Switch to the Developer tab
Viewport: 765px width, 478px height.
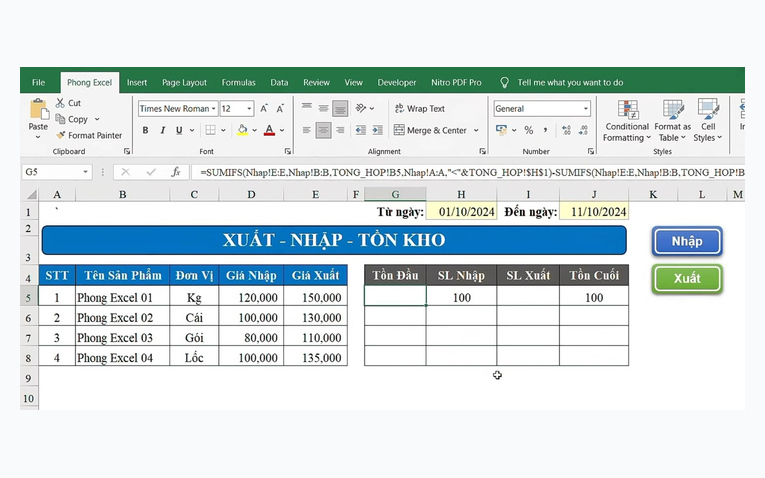click(397, 82)
